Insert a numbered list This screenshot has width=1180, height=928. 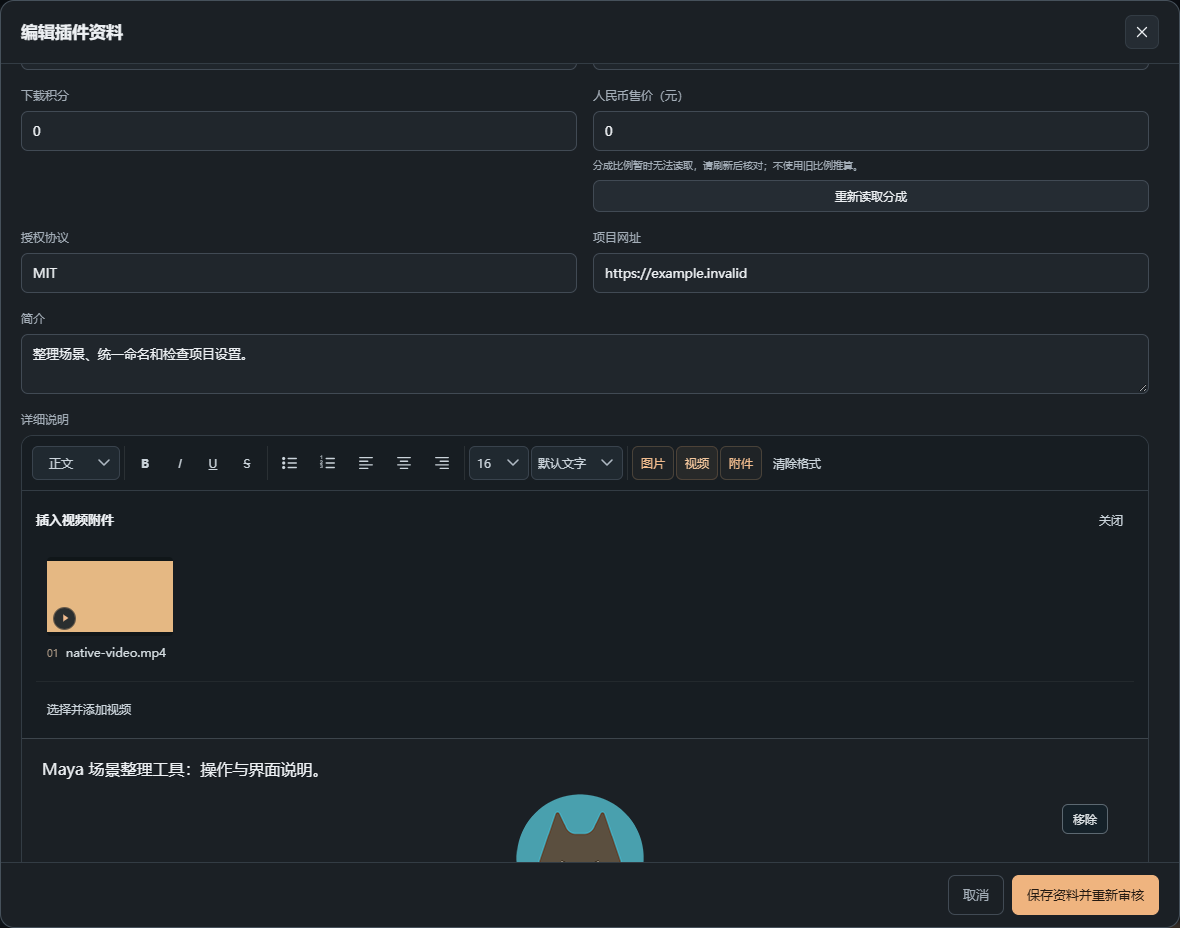[327, 464]
